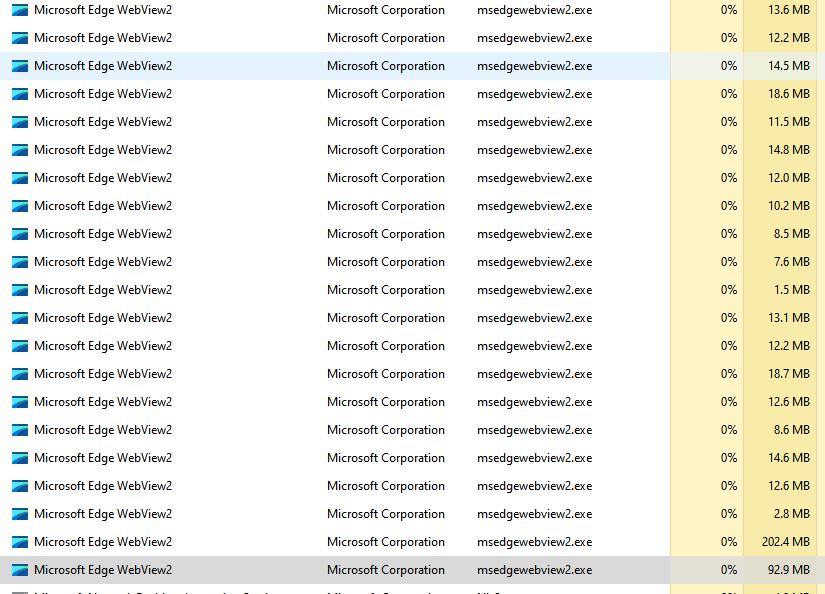The image size is (825, 594).
Task: Click the 0% CPU value in 14.6 MB row
Action: point(729,458)
